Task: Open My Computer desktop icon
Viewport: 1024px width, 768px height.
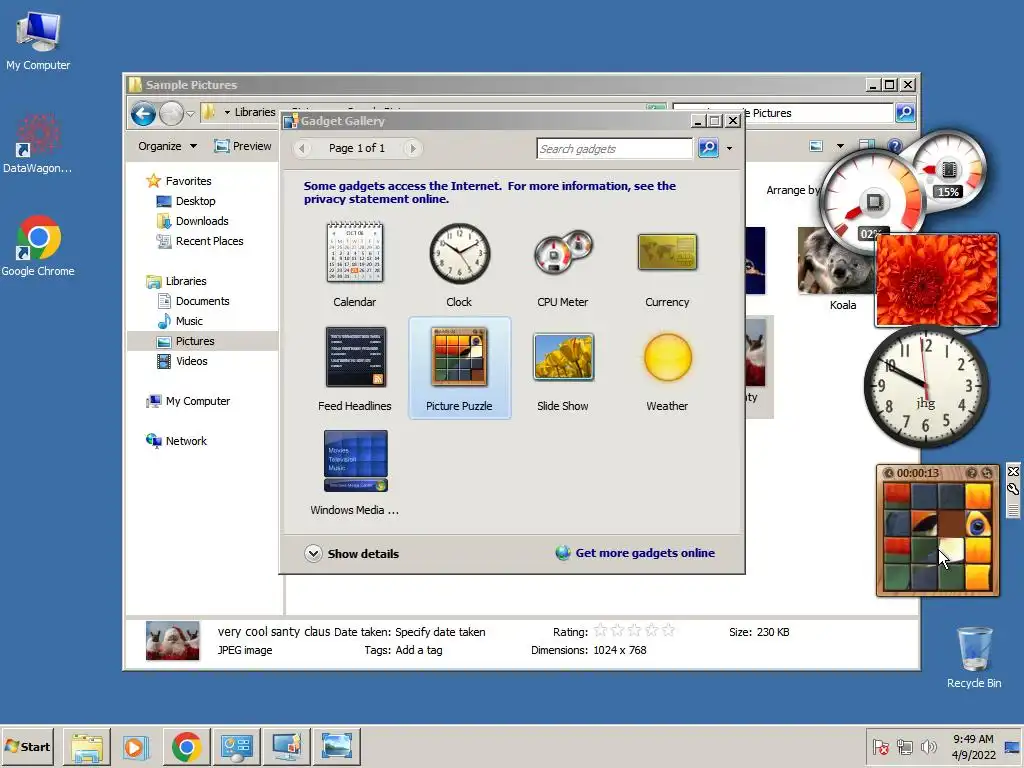Action: point(38,41)
